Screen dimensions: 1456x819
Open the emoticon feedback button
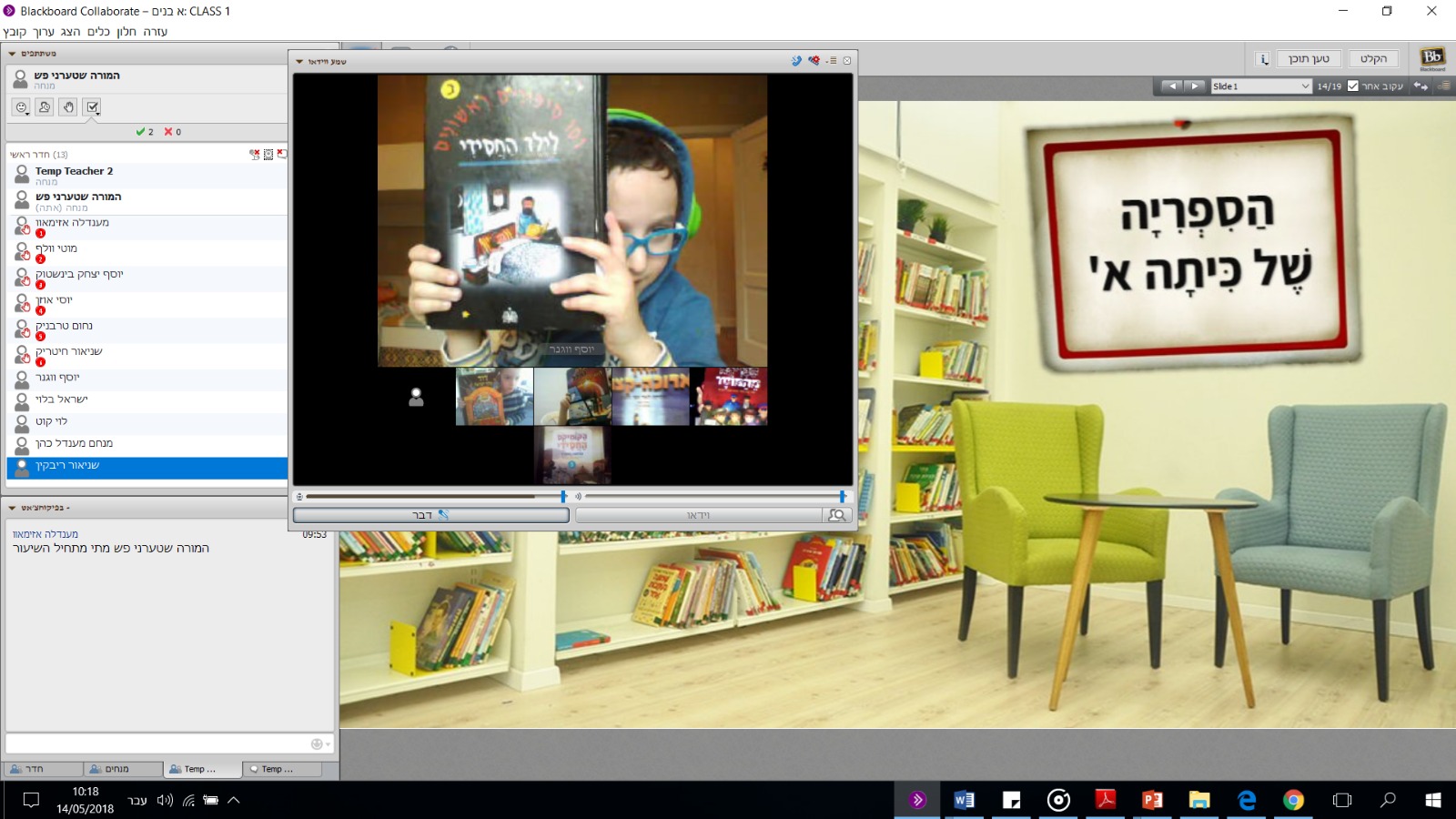click(x=21, y=107)
